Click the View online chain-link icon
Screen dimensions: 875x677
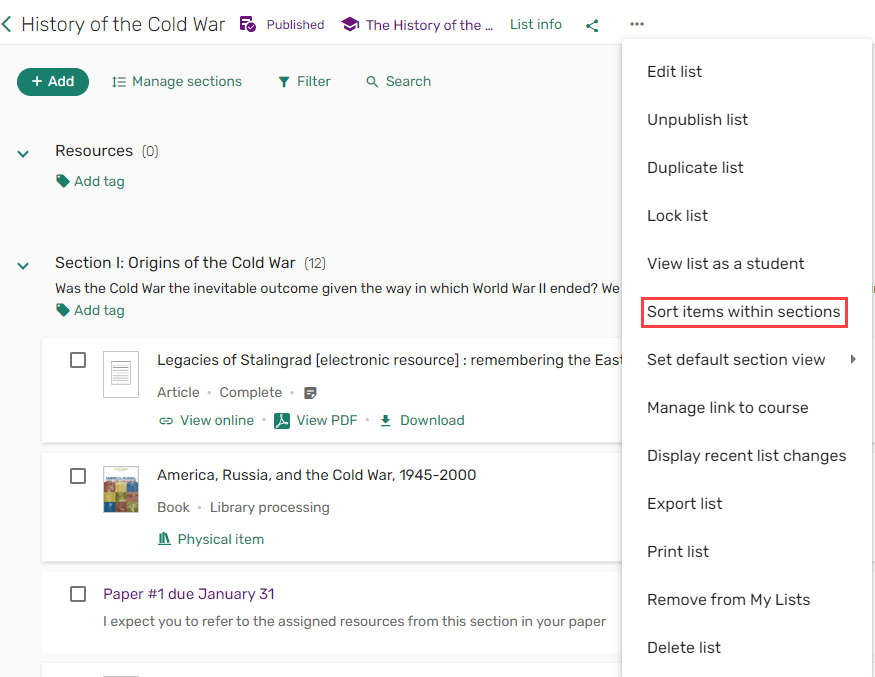(166, 421)
